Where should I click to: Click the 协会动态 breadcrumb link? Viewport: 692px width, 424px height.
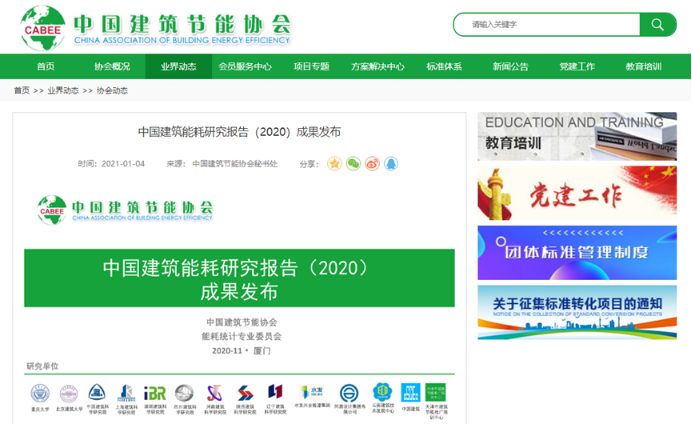112,90
